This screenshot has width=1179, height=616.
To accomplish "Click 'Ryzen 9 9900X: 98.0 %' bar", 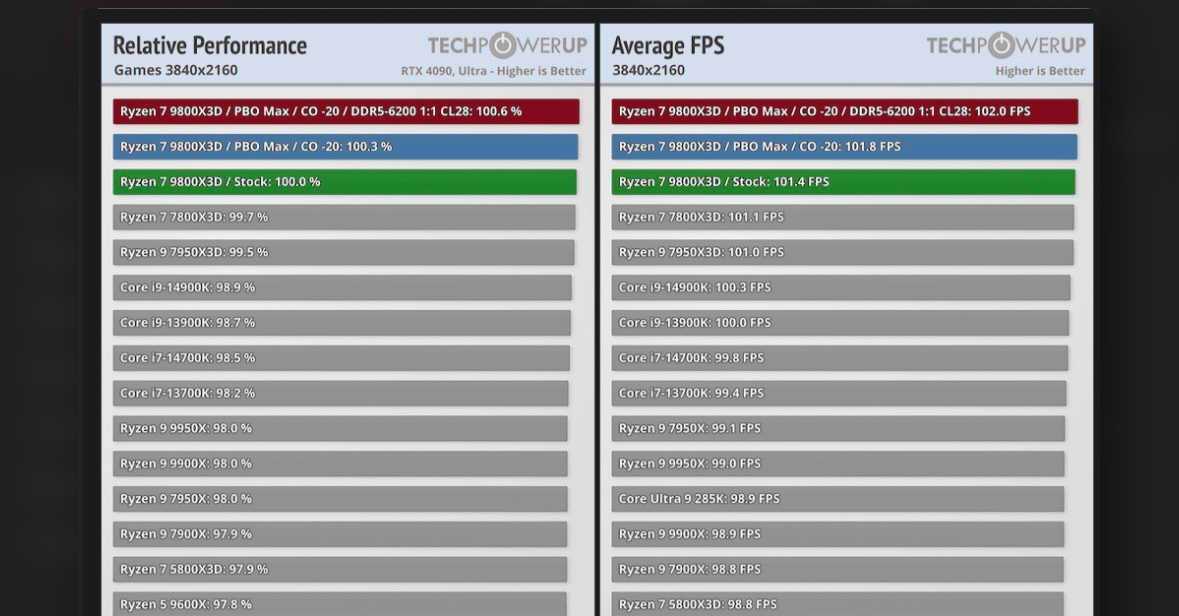I will pos(340,464).
